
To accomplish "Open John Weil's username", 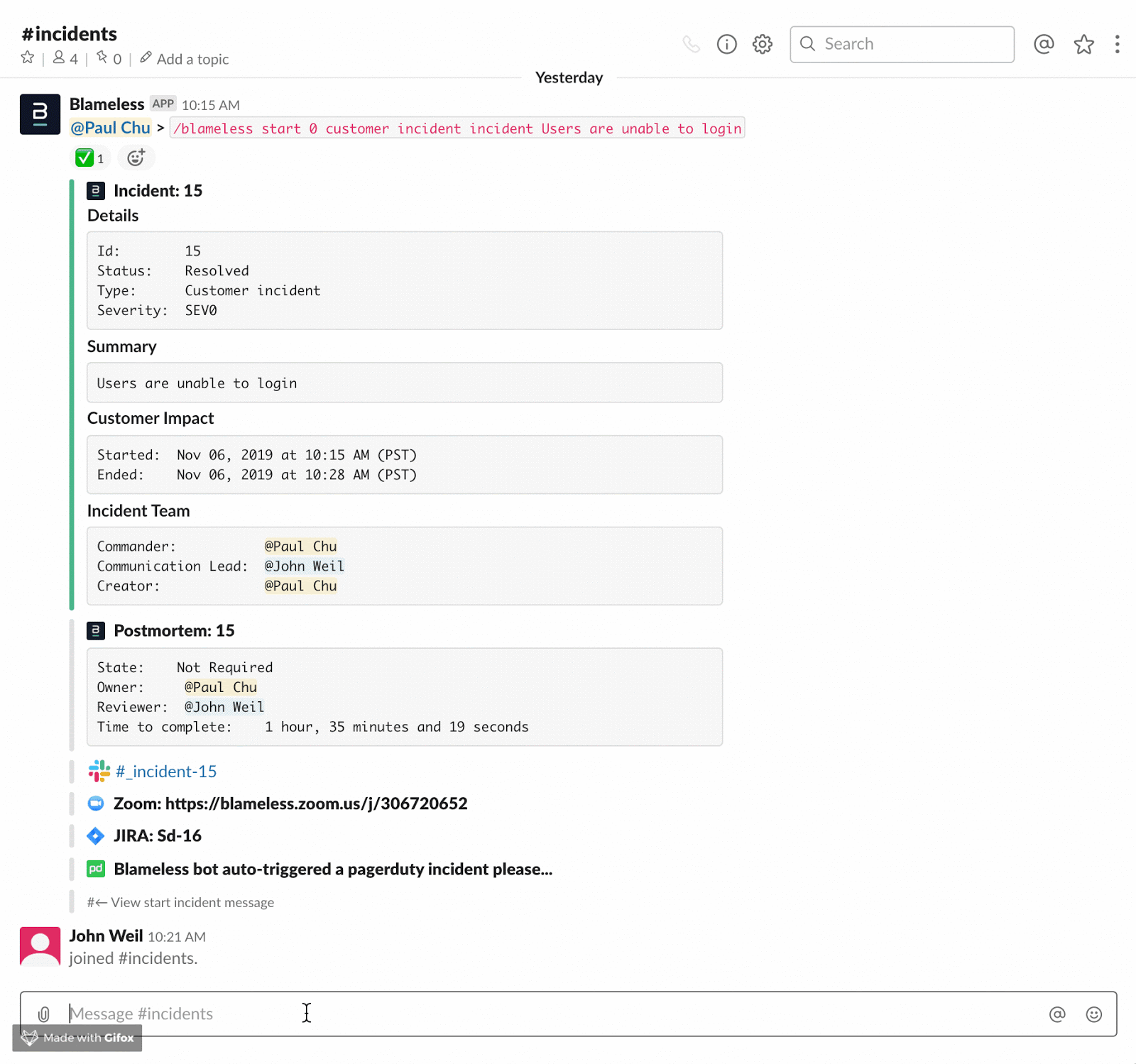I will coord(106,936).
